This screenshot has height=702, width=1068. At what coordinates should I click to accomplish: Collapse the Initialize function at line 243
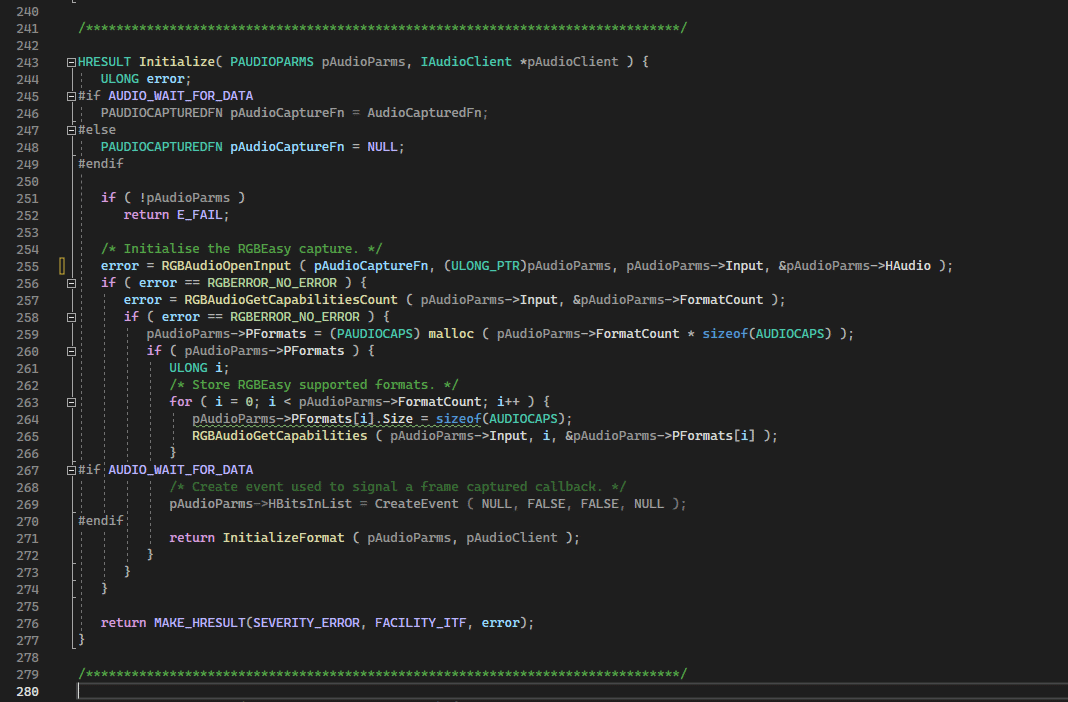coord(71,62)
